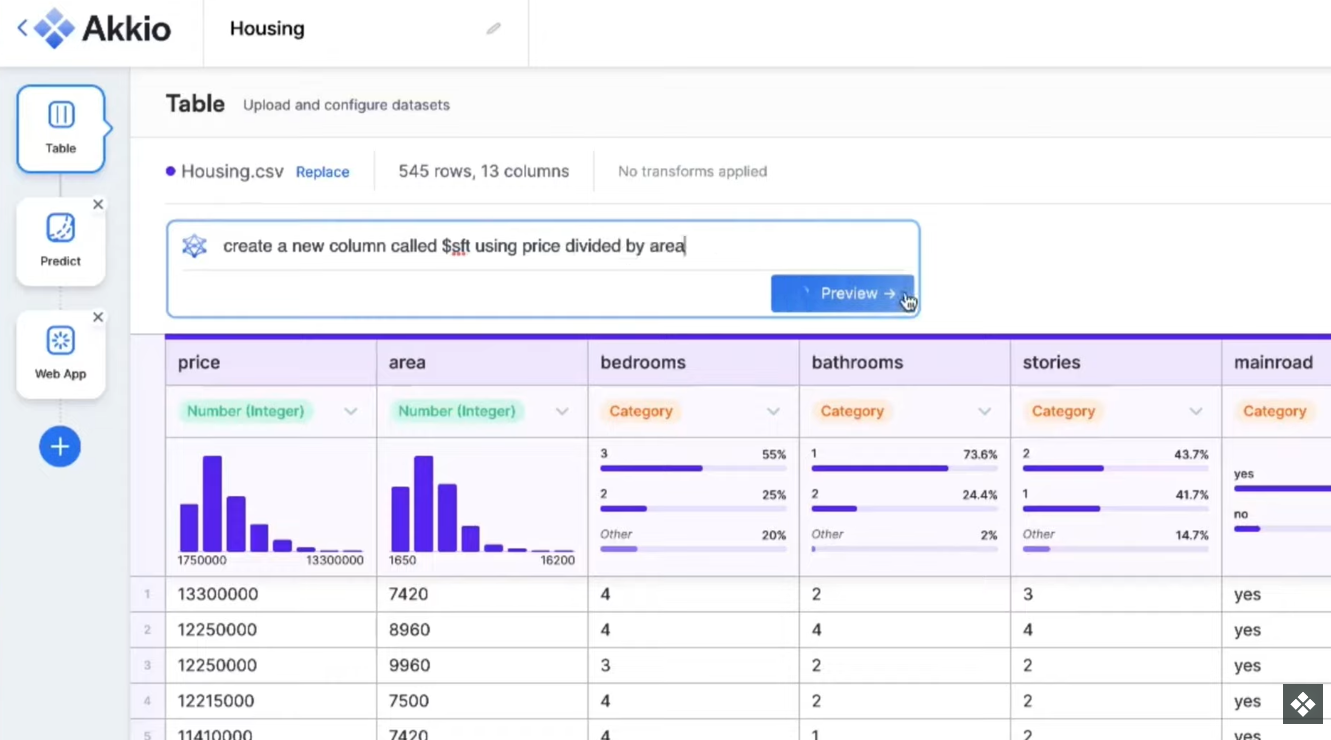Click the widget icon in bottom-right corner
Image resolution: width=1331 pixels, height=740 pixels.
point(1303,703)
